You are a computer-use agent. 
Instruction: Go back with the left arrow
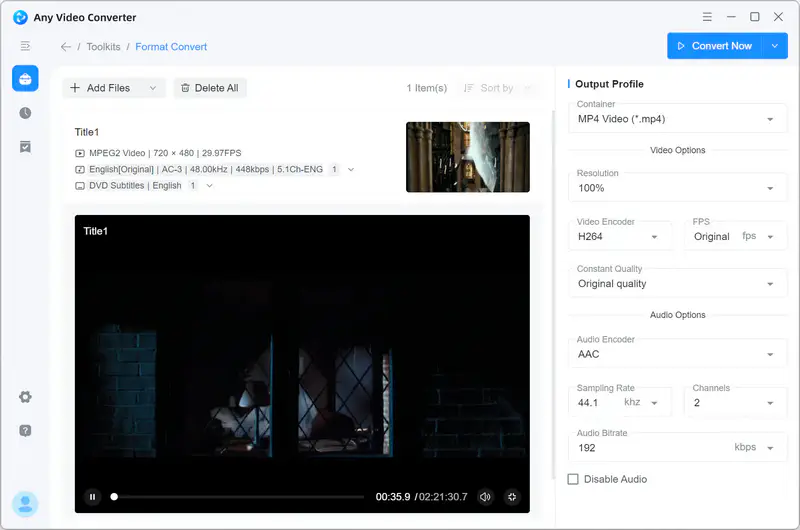65,47
